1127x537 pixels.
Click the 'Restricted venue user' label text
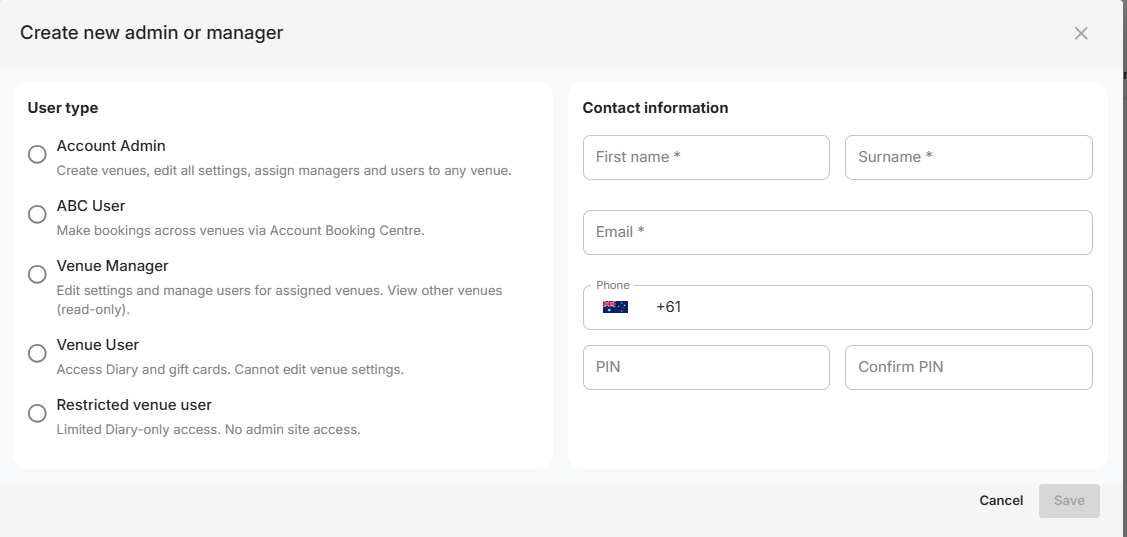(x=134, y=405)
